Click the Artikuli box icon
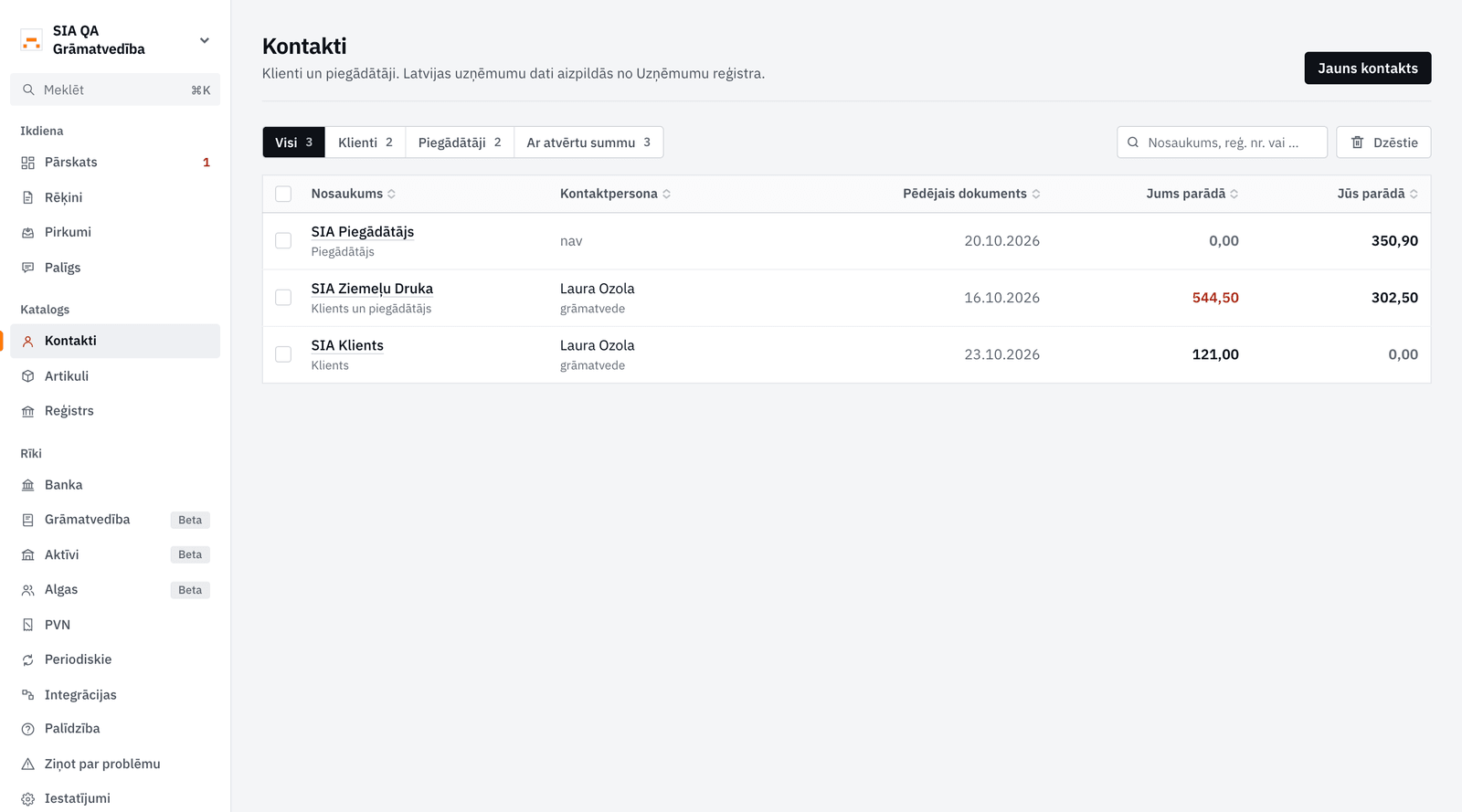This screenshot has width=1462, height=812. point(28,376)
